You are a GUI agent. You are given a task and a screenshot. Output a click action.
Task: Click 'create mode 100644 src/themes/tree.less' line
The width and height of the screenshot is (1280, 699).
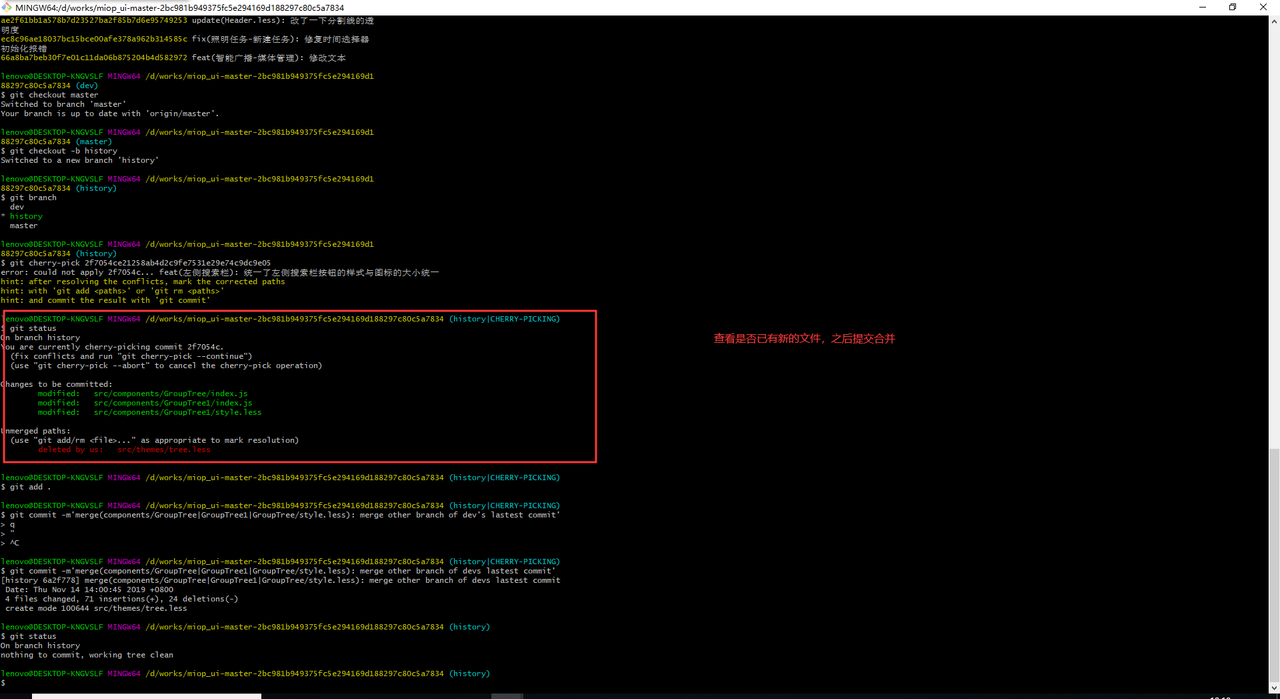click(95, 608)
